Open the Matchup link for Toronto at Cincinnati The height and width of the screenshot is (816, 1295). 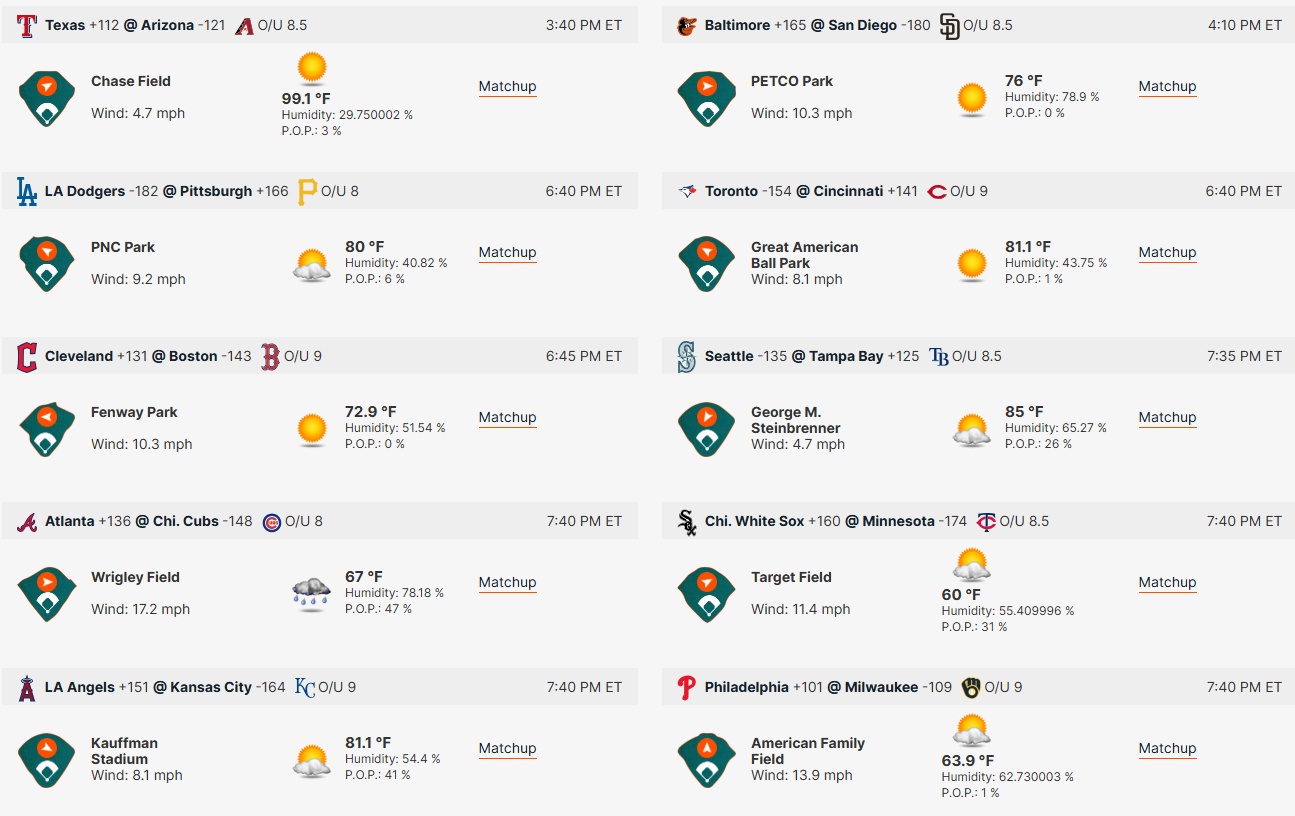click(x=1168, y=253)
